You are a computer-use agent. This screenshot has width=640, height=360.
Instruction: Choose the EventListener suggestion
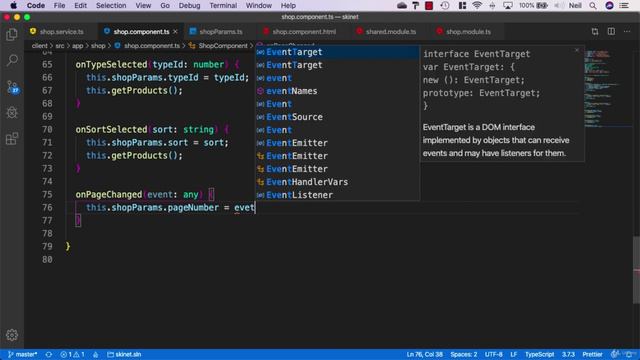click(x=337, y=195)
